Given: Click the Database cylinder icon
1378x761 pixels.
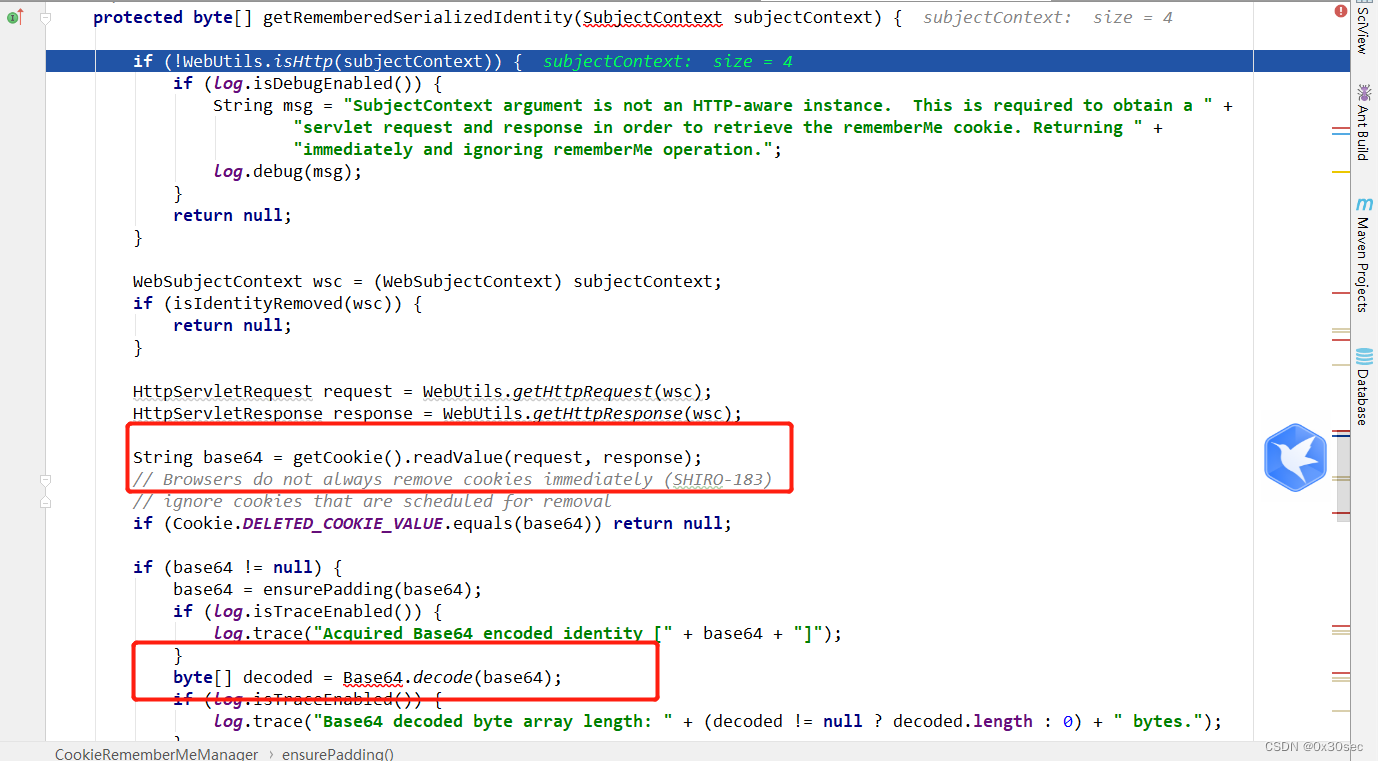Looking at the screenshot, I should 1363,357.
